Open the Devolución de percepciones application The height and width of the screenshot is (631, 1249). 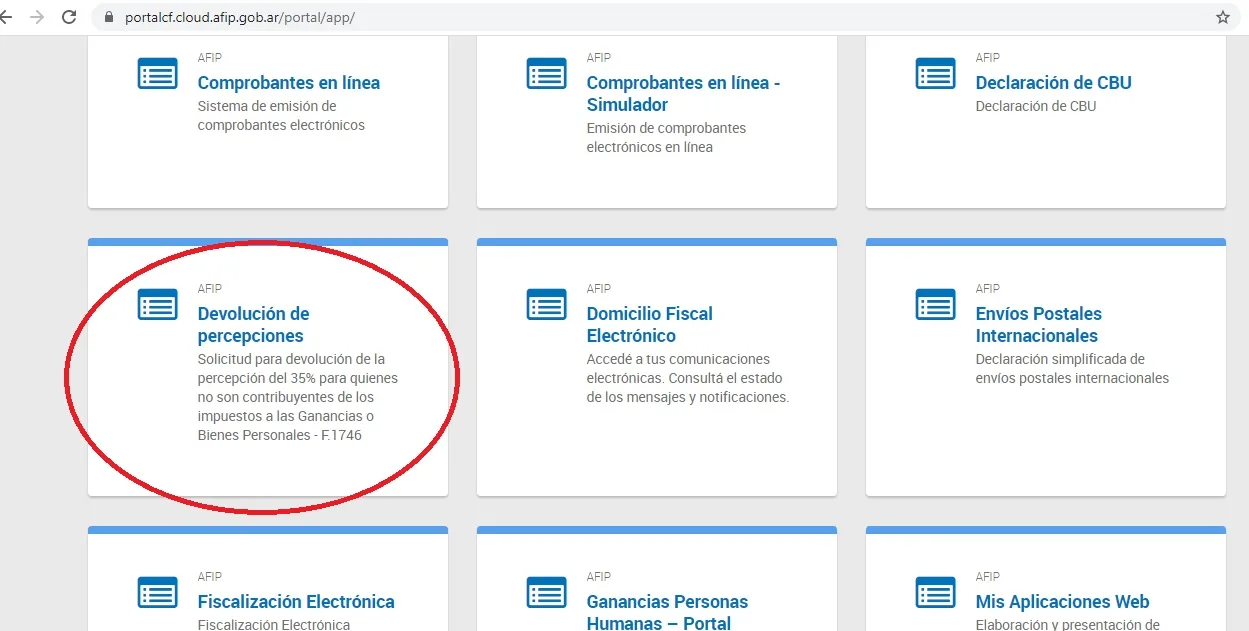[253, 325]
